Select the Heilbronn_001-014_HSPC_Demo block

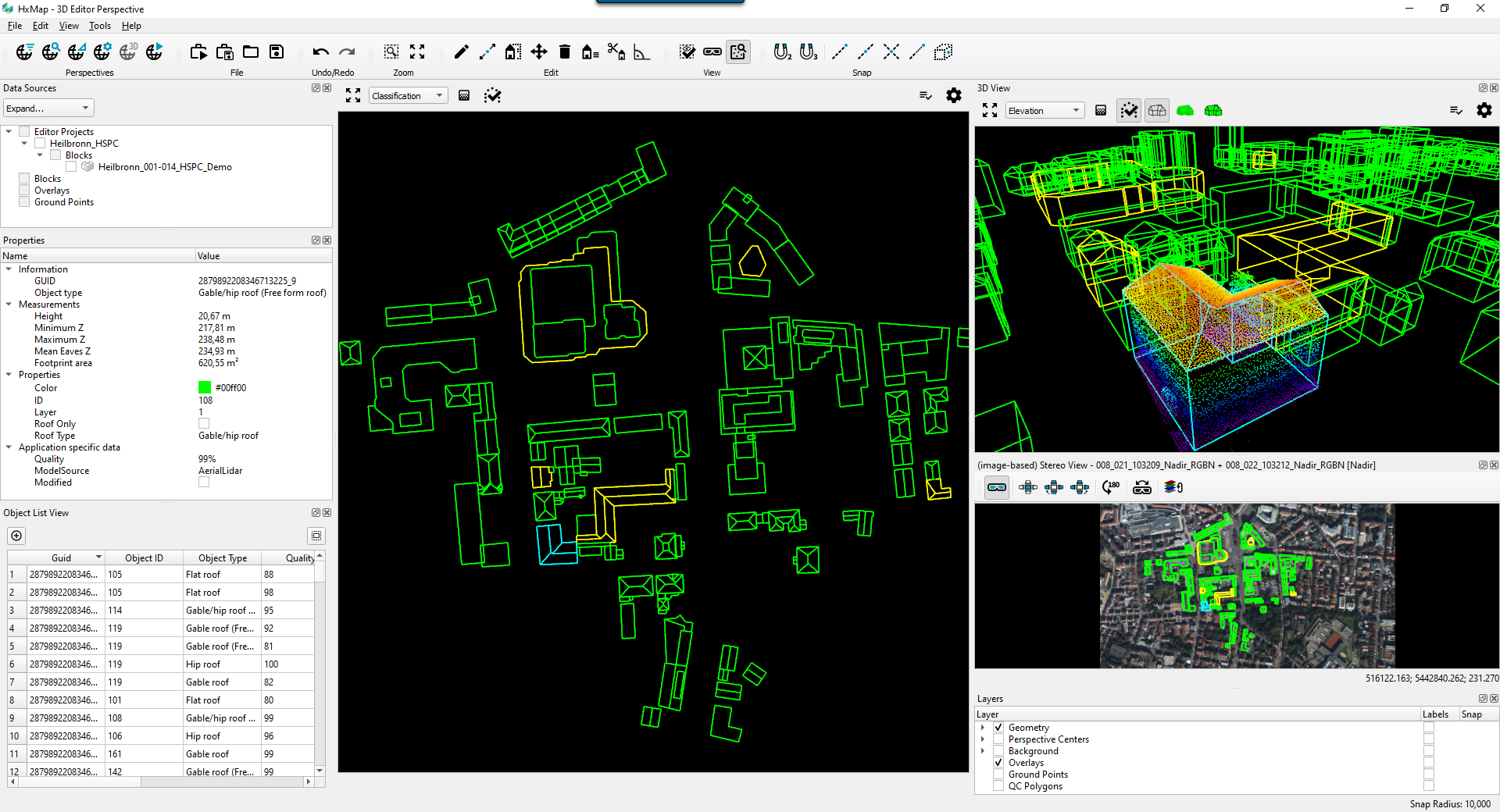coord(164,167)
